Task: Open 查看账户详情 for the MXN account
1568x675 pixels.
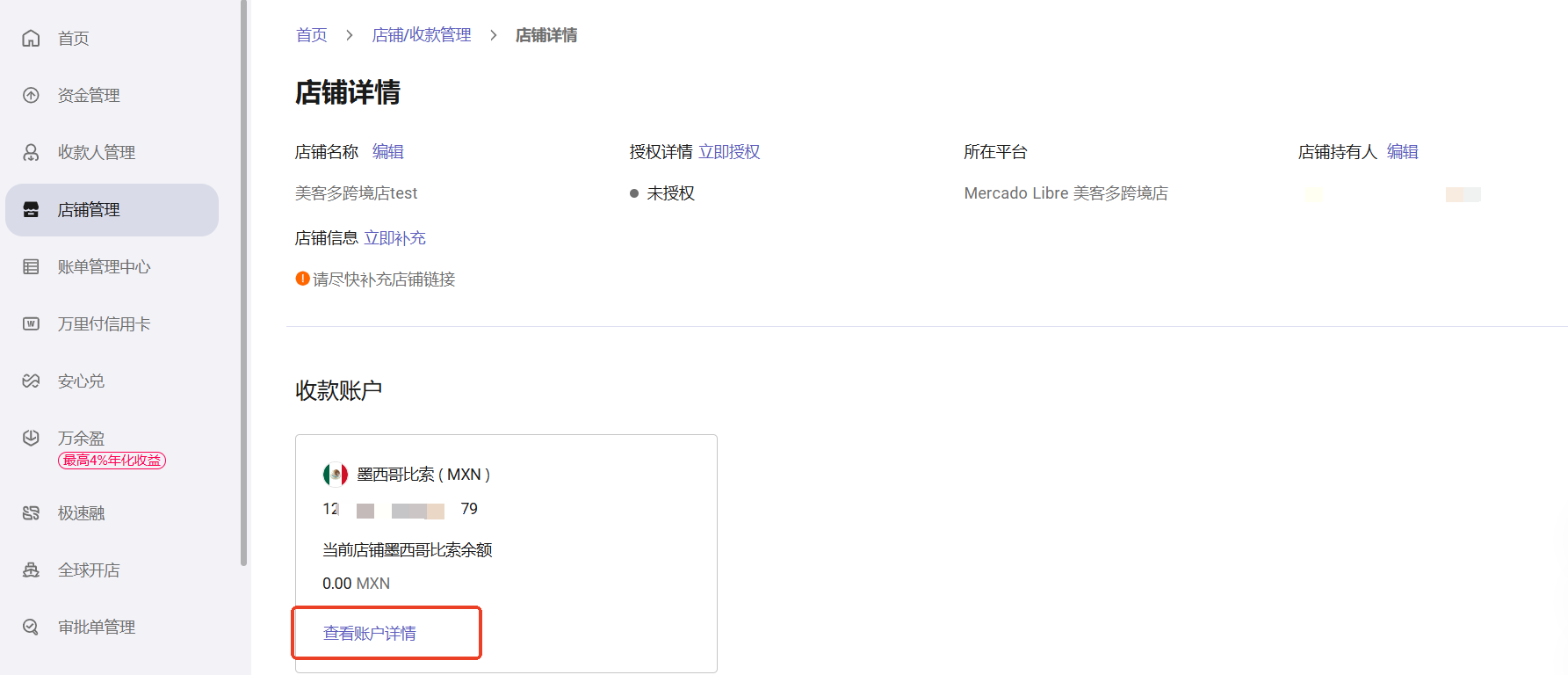Action: click(x=370, y=633)
